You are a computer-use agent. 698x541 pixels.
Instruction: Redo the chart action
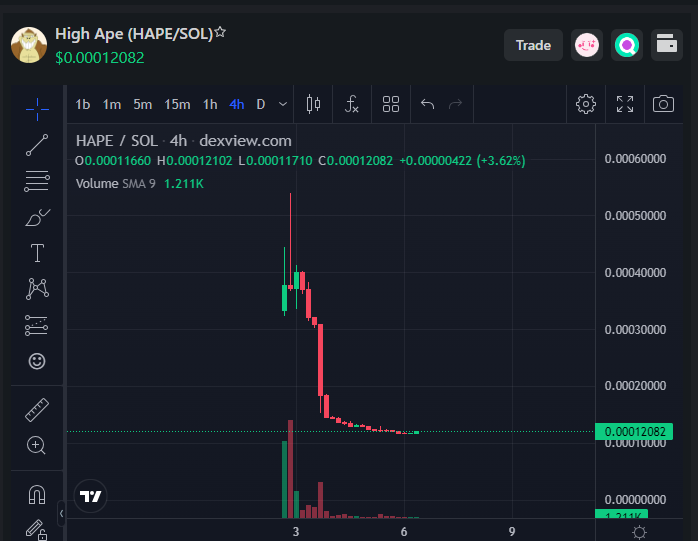(455, 104)
